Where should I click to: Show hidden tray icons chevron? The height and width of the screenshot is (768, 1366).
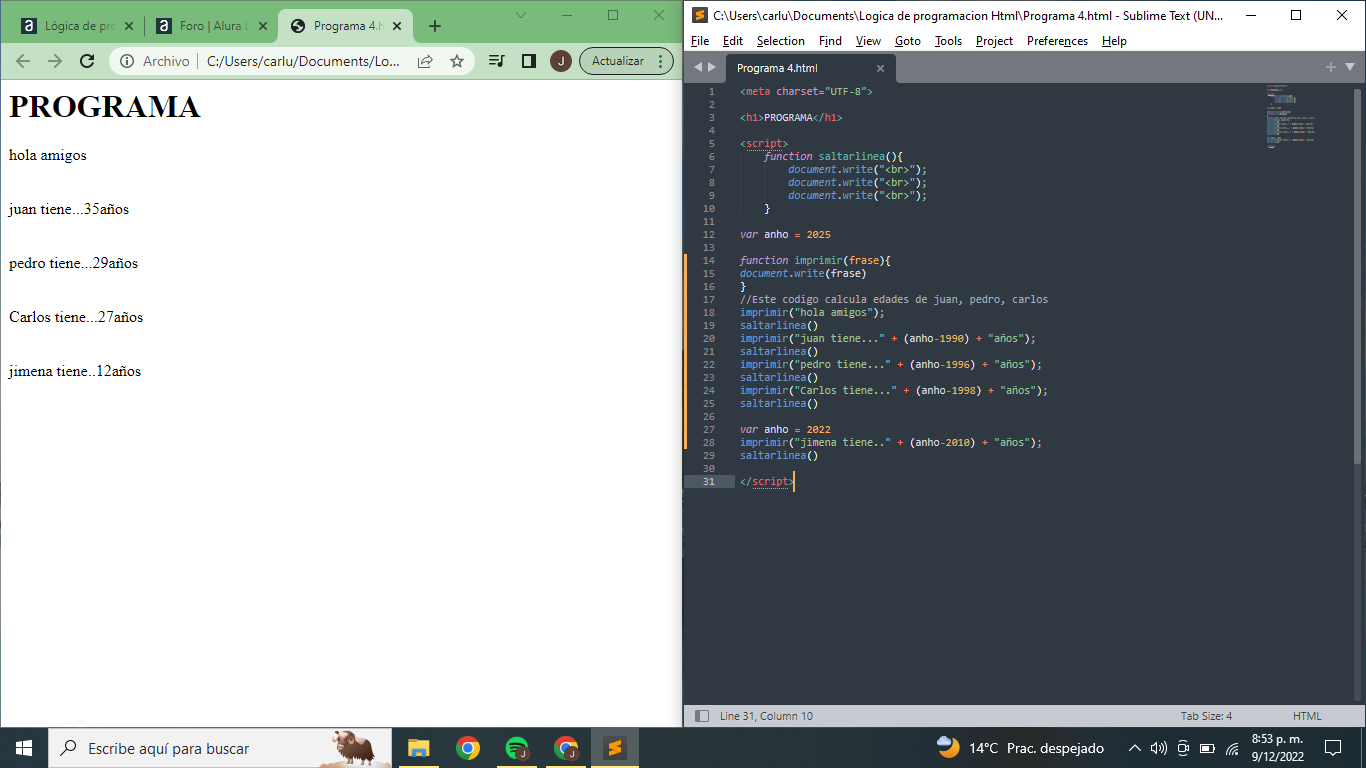(1135, 748)
